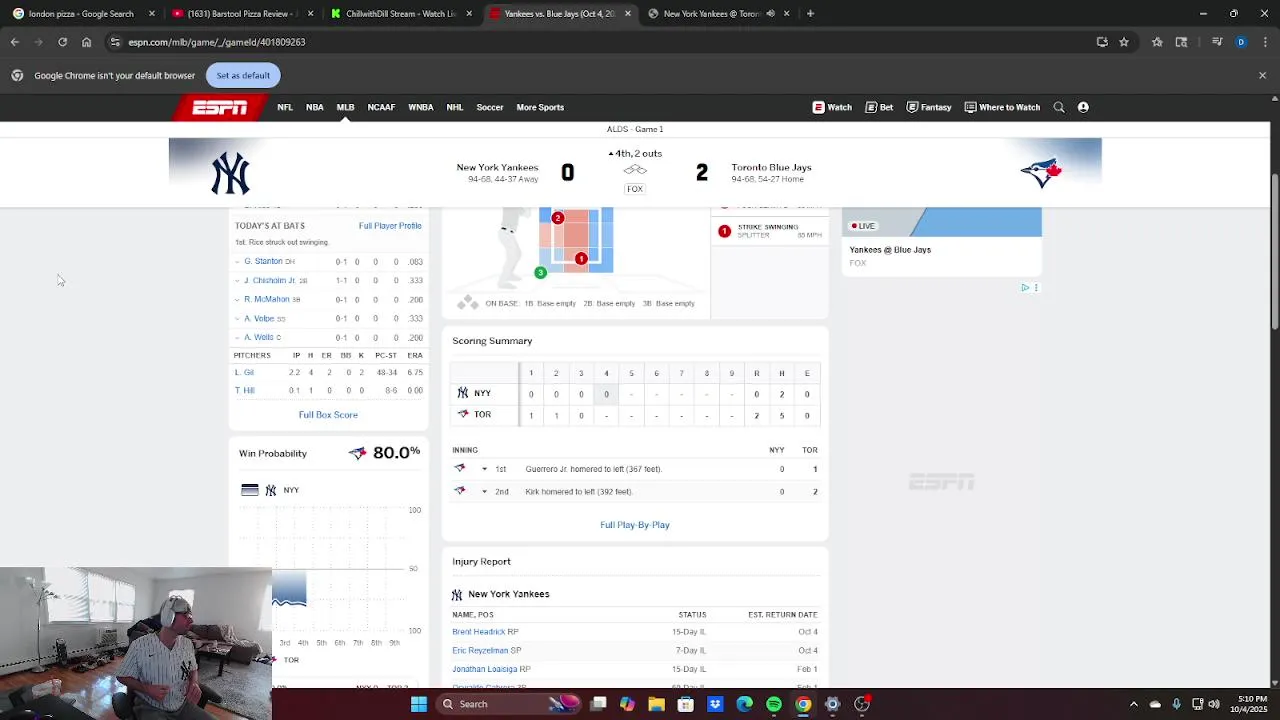
Task: Open the ESPN home logo
Action: point(220,107)
